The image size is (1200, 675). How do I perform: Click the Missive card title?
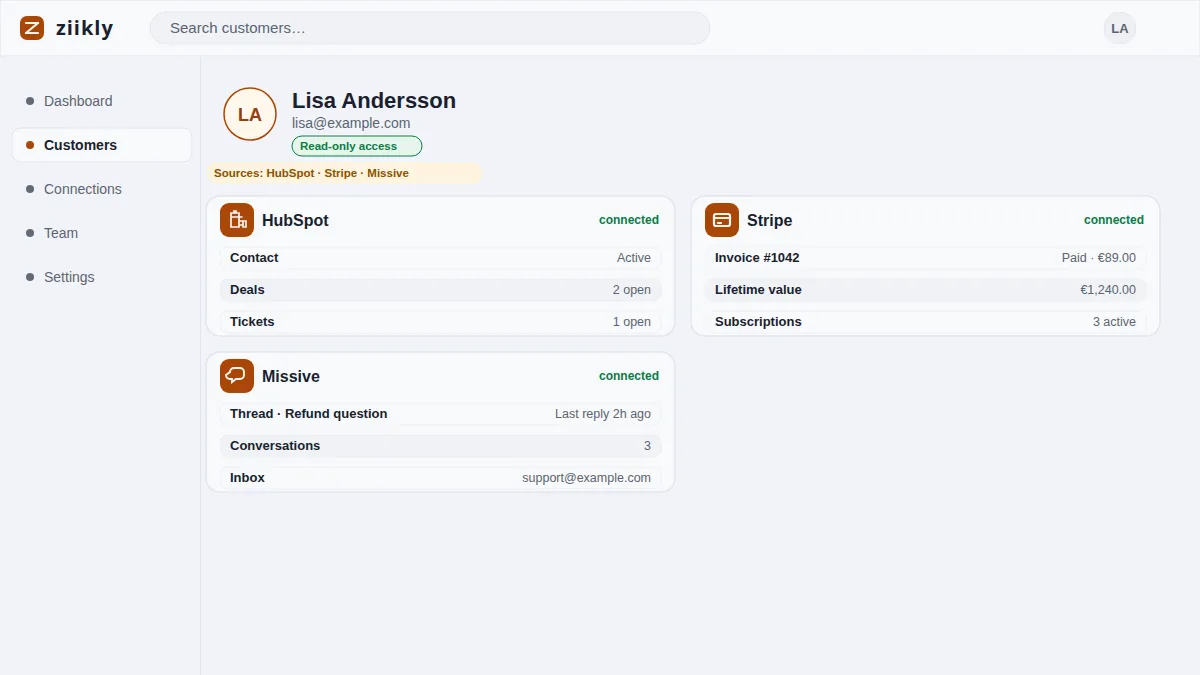pos(291,376)
